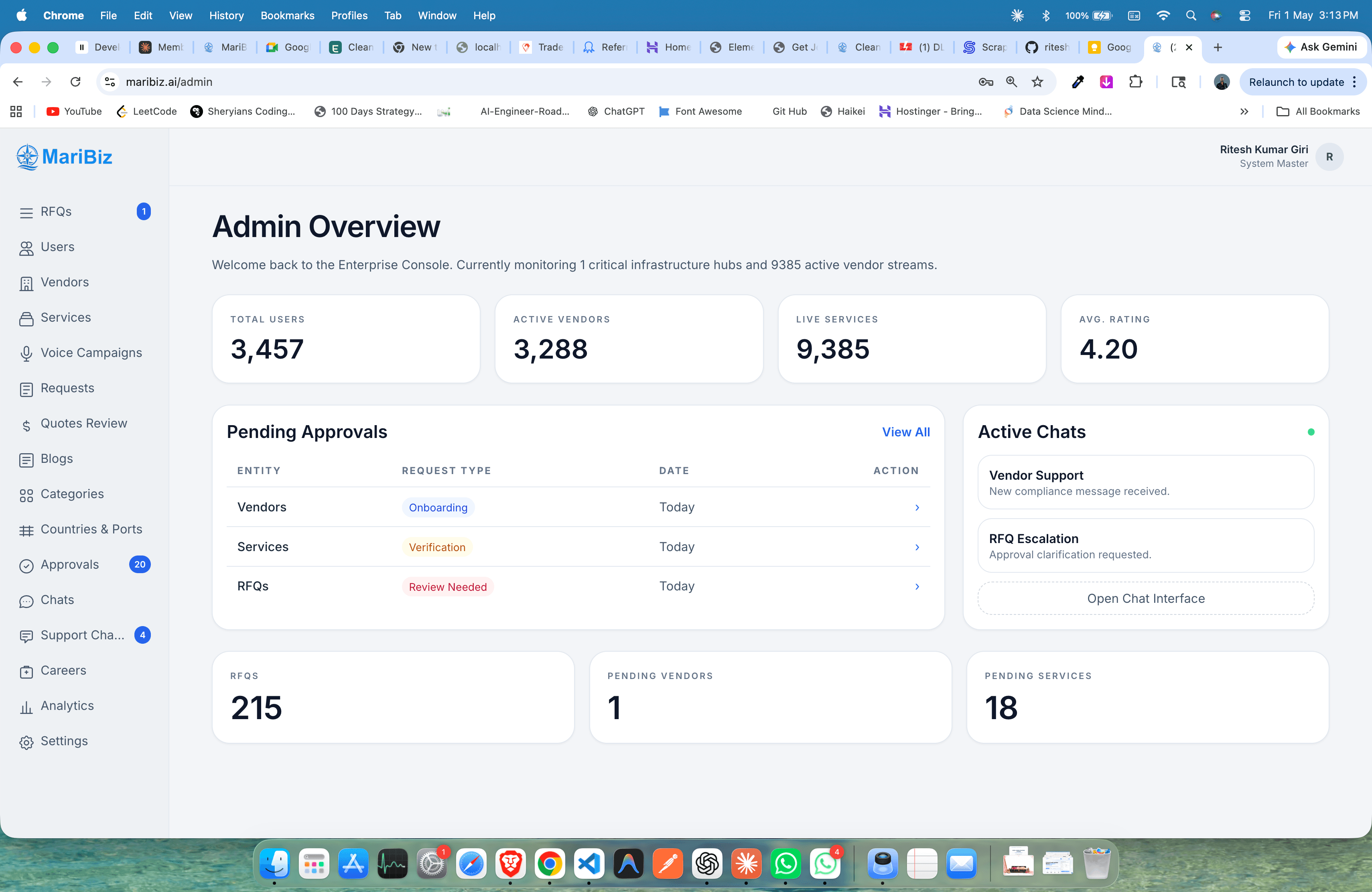The image size is (1372, 892).
Task: Switch to the localhost browser tab
Action: click(x=479, y=47)
